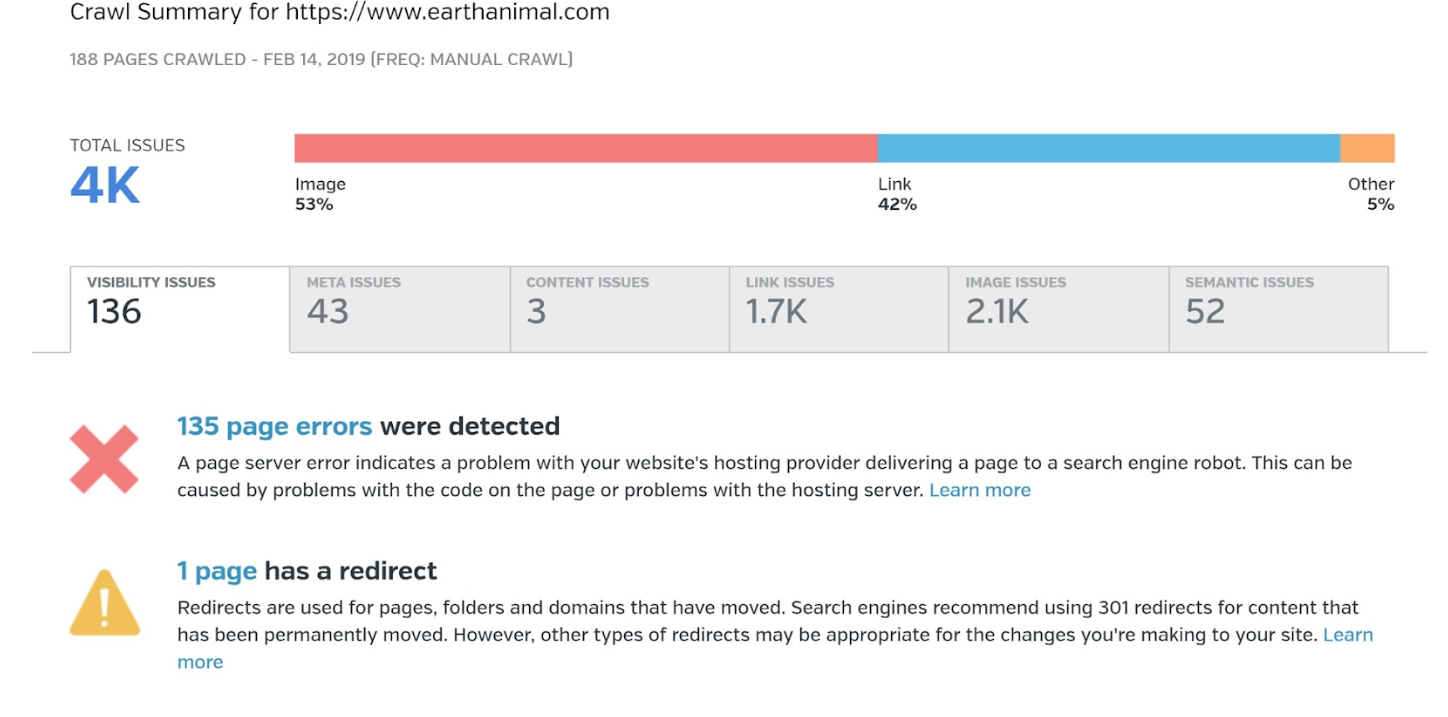
Task: Click the Other 5% label
Action: tap(1370, 194)
